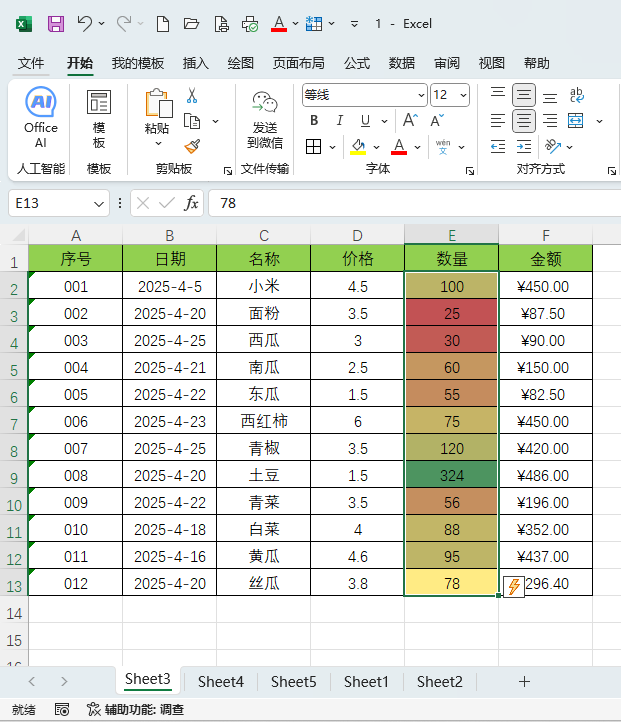Decrease font size with the smaller A

click(437, 121)
